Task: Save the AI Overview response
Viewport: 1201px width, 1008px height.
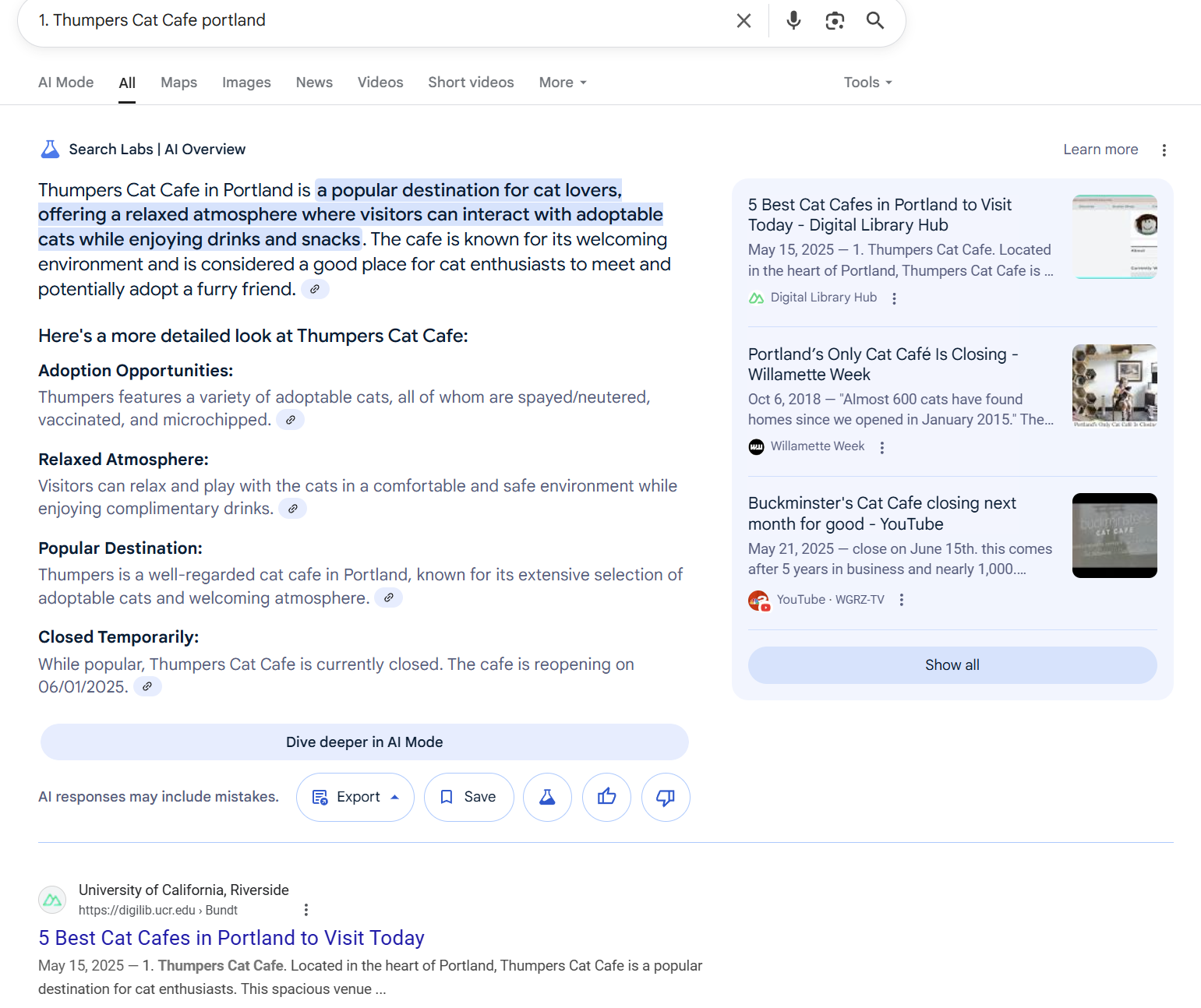Action: (468, 797)
